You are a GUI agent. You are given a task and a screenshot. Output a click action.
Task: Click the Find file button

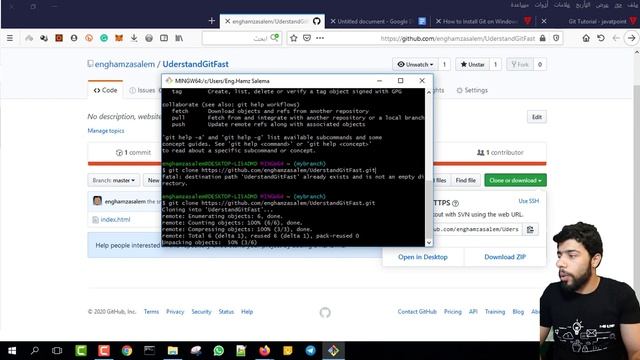click(x=466, y=180)
